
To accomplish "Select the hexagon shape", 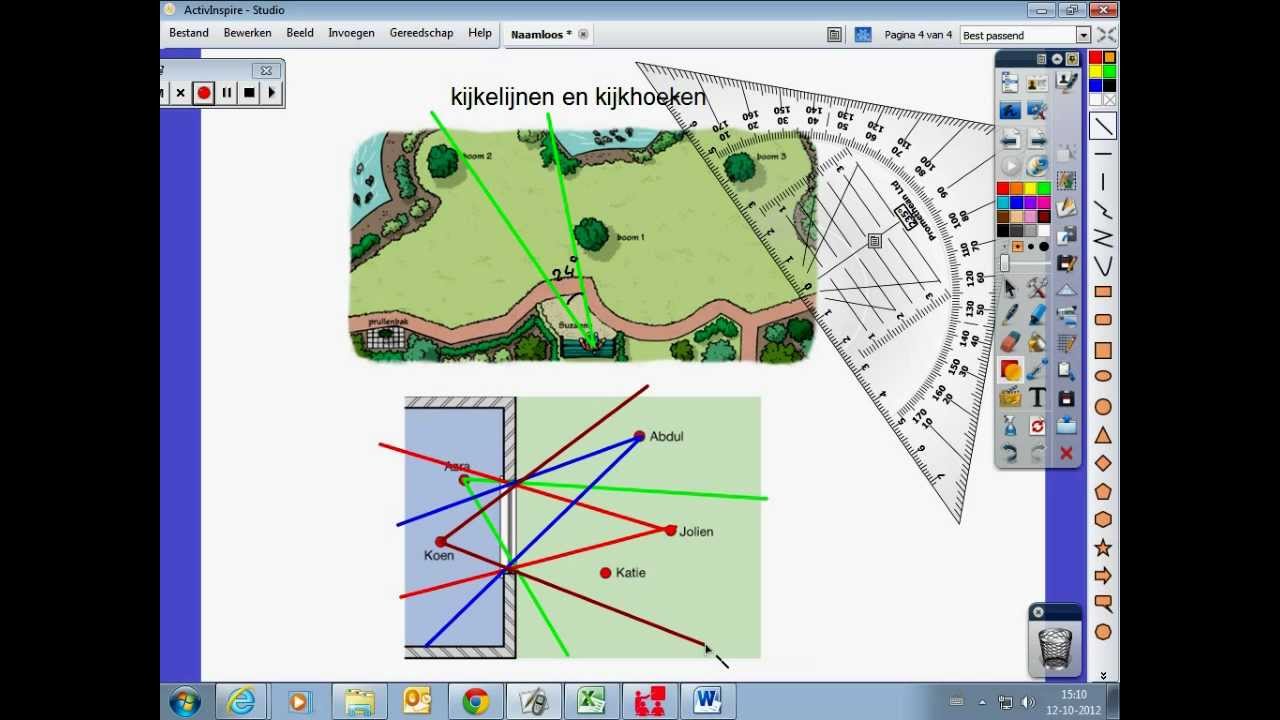I will point(1103,519).
